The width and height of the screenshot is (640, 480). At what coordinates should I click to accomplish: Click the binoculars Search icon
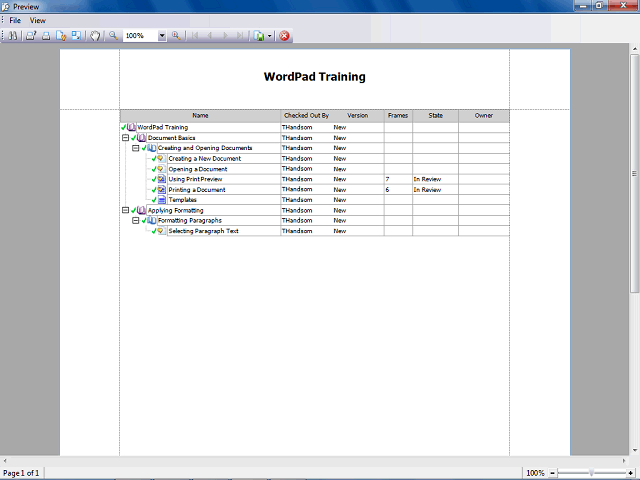click(x=13, y=36)
